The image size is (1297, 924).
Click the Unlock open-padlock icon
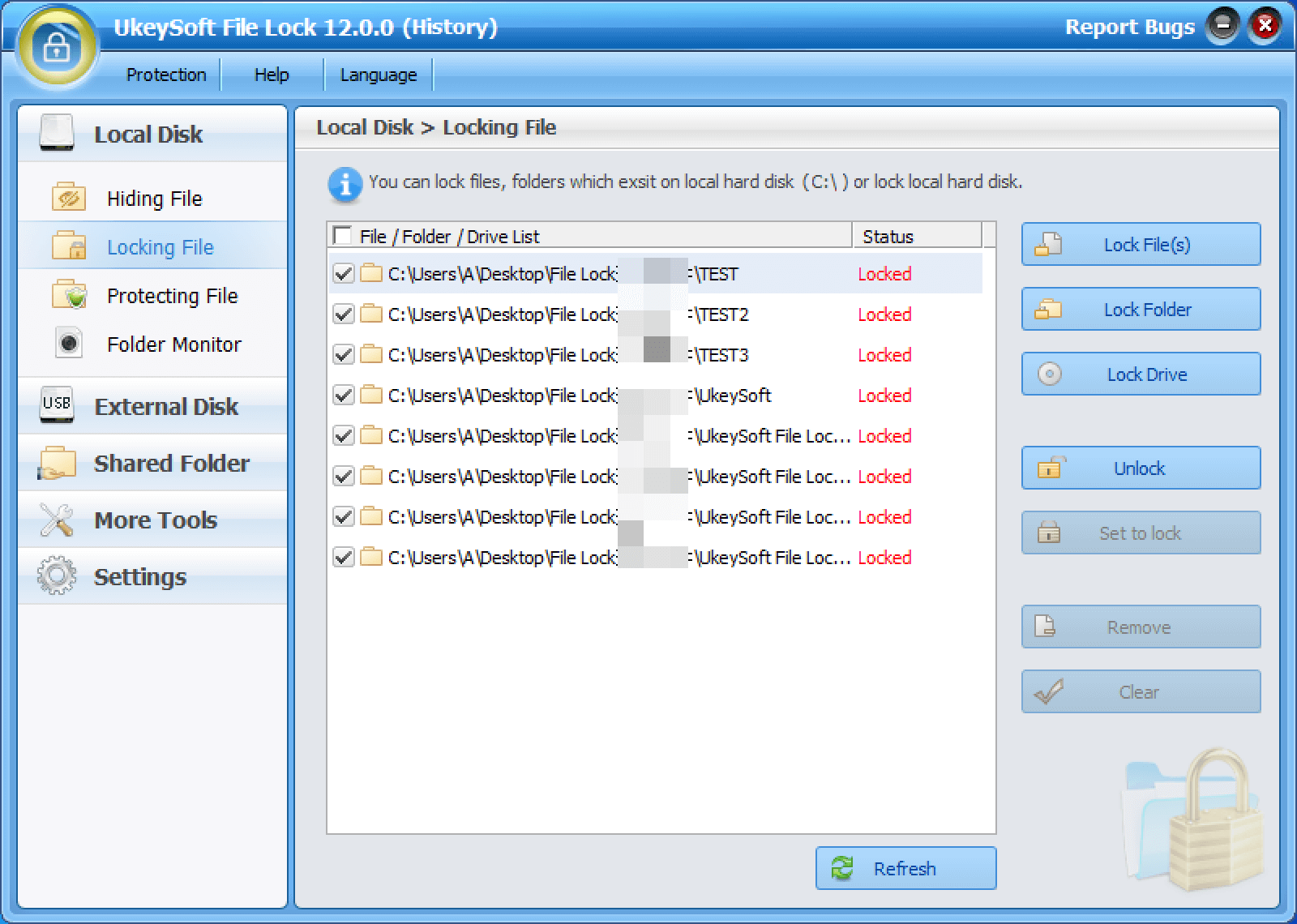click(1050, 468)
